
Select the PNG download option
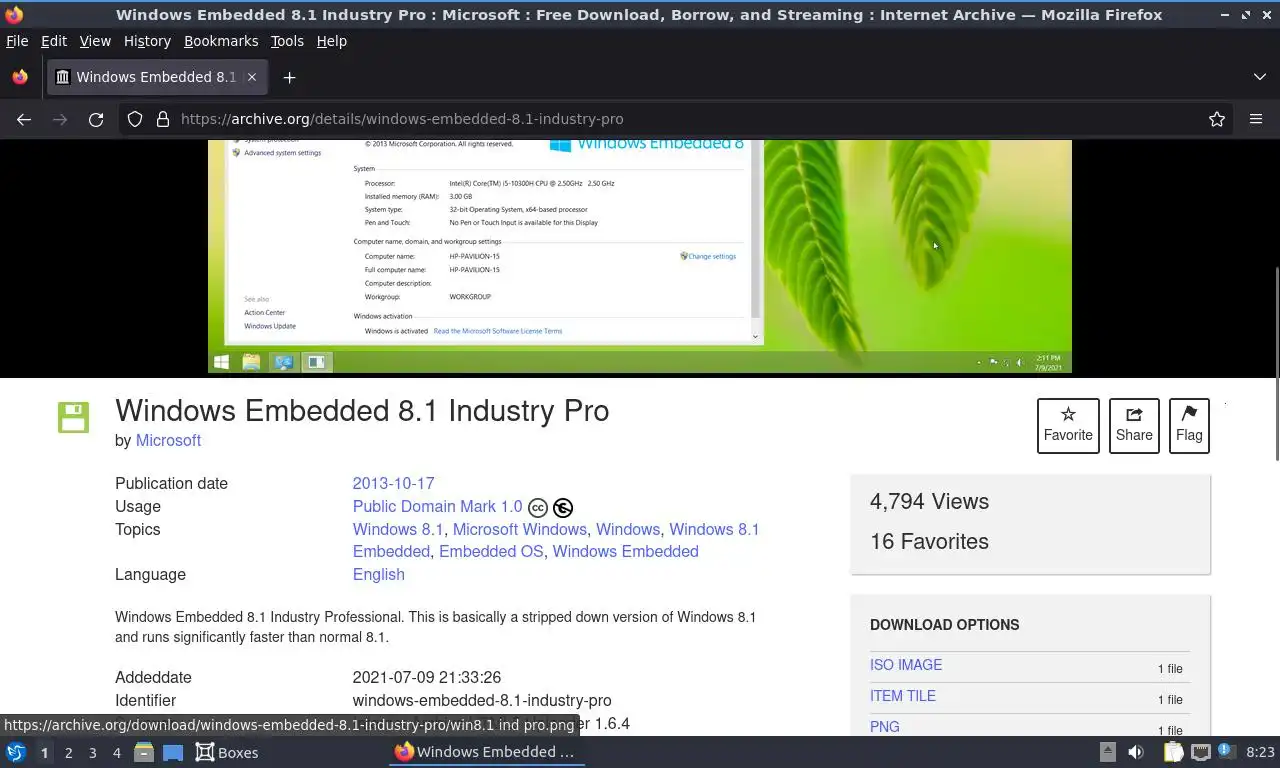(885, 727)
